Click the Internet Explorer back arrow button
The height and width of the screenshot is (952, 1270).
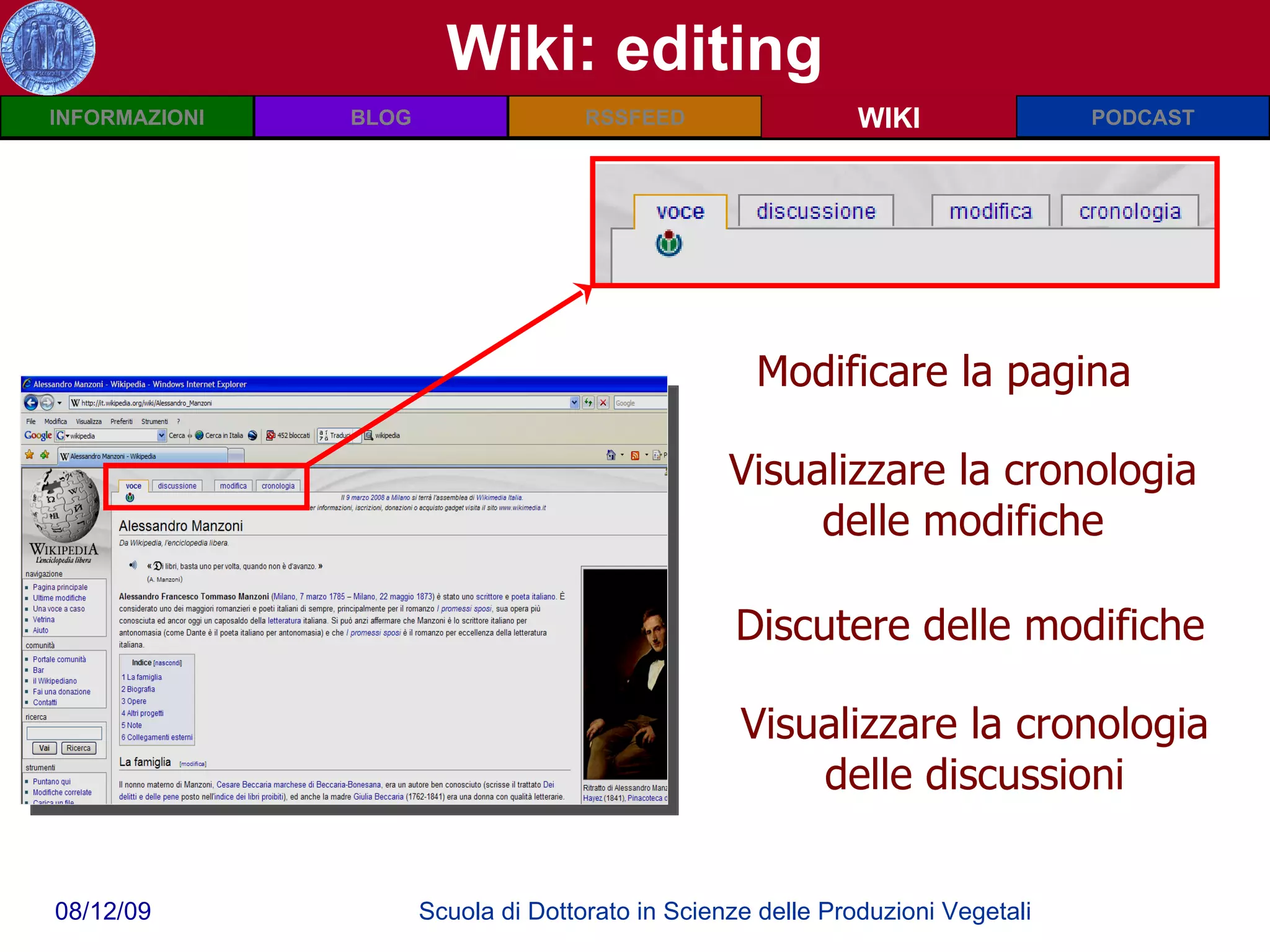(30, 403)
